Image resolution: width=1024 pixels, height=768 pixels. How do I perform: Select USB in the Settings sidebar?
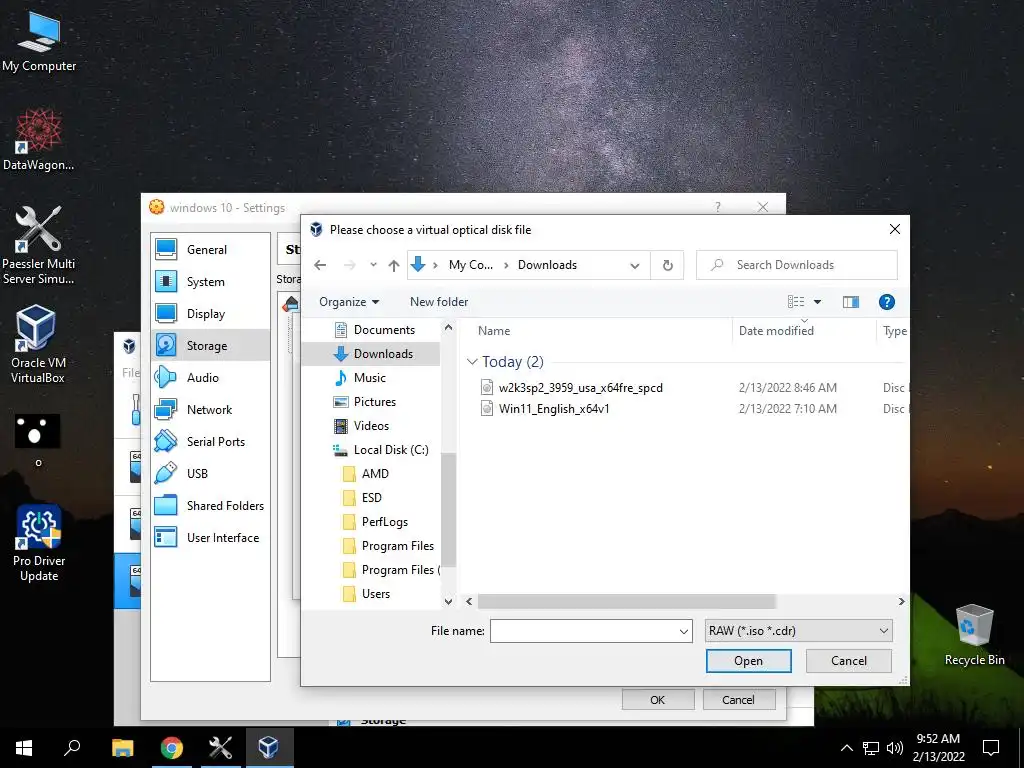[210, 473]
